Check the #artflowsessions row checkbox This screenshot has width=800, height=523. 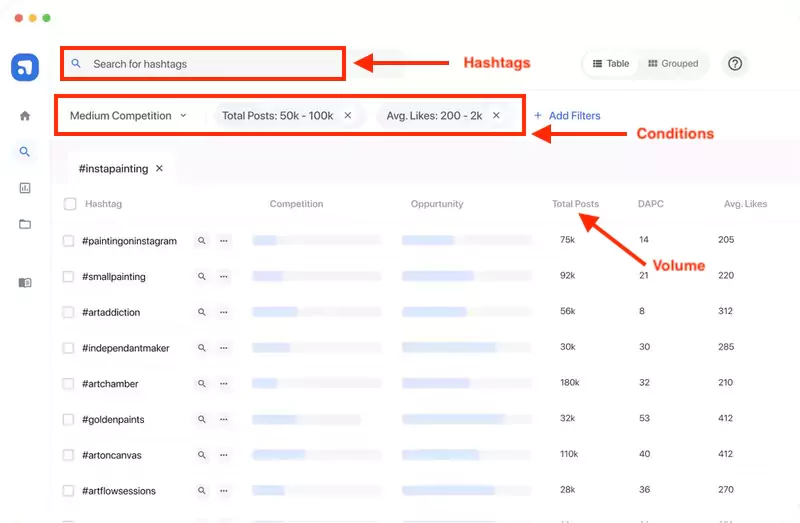pyautogui.click(x=68, y=491)
